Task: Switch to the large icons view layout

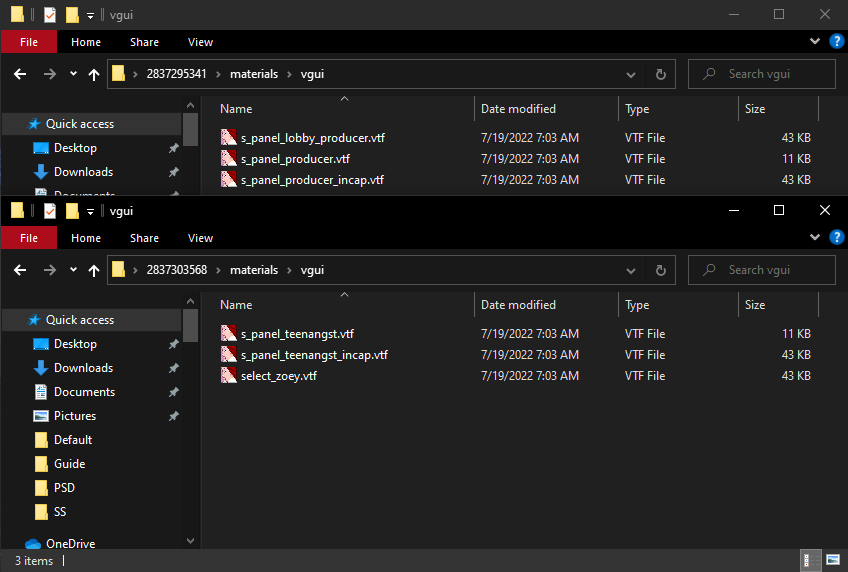Action: click(x=833, y=560)
